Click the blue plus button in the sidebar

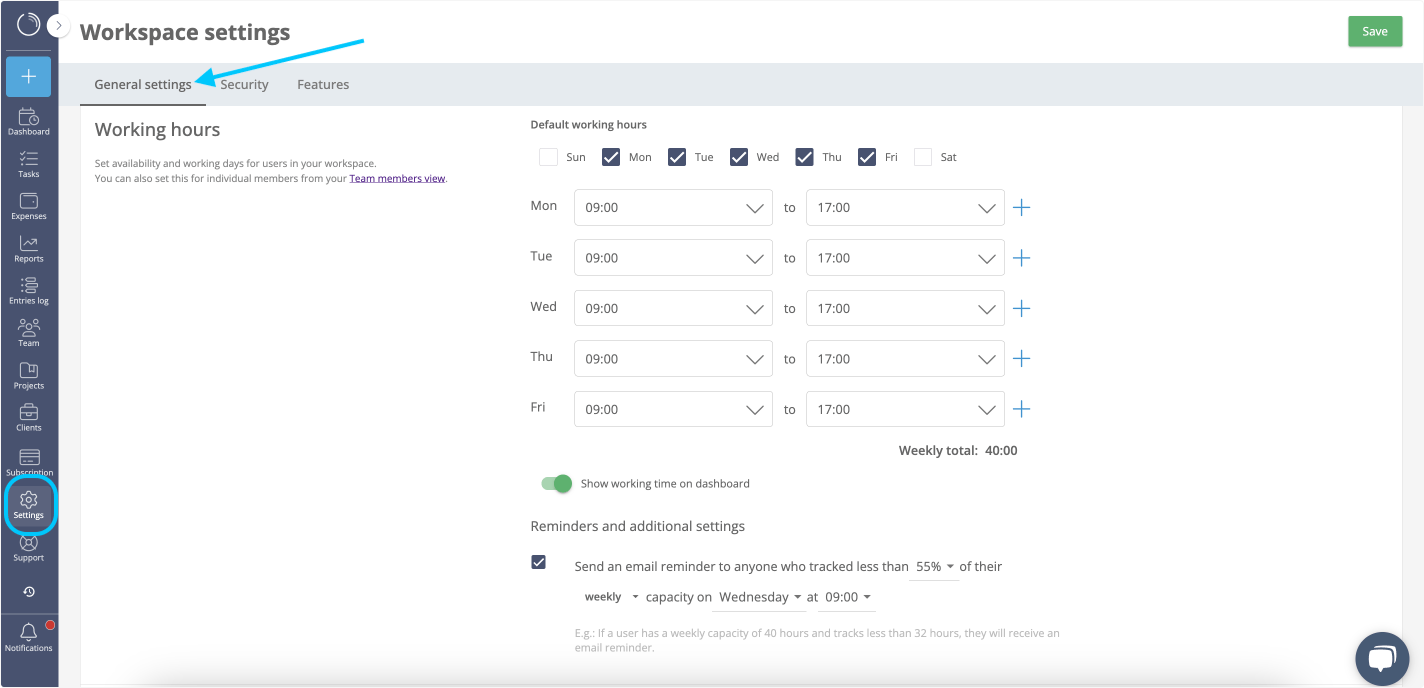coord(28,76)
